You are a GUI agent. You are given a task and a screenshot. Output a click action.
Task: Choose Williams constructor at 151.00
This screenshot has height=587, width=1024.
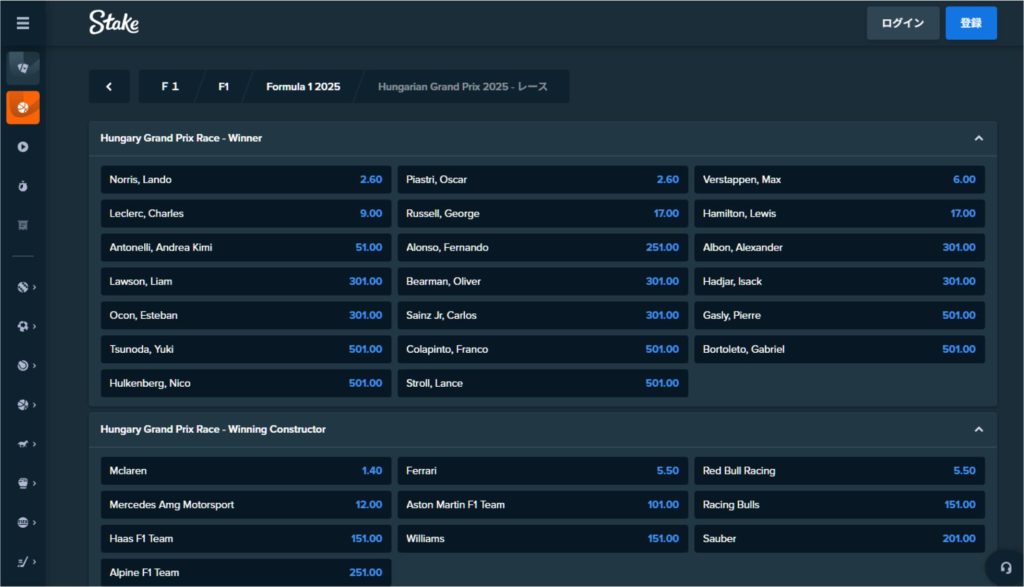[x=543, y=539]
